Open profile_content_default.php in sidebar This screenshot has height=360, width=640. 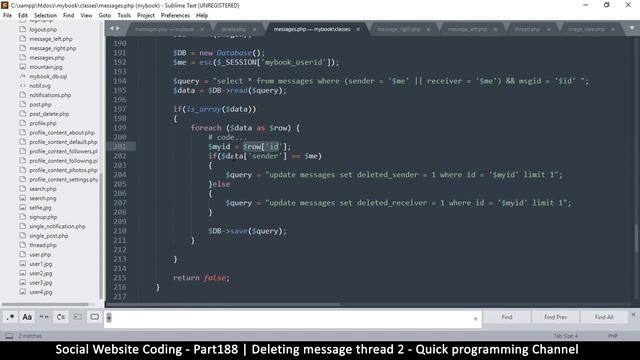63,142
